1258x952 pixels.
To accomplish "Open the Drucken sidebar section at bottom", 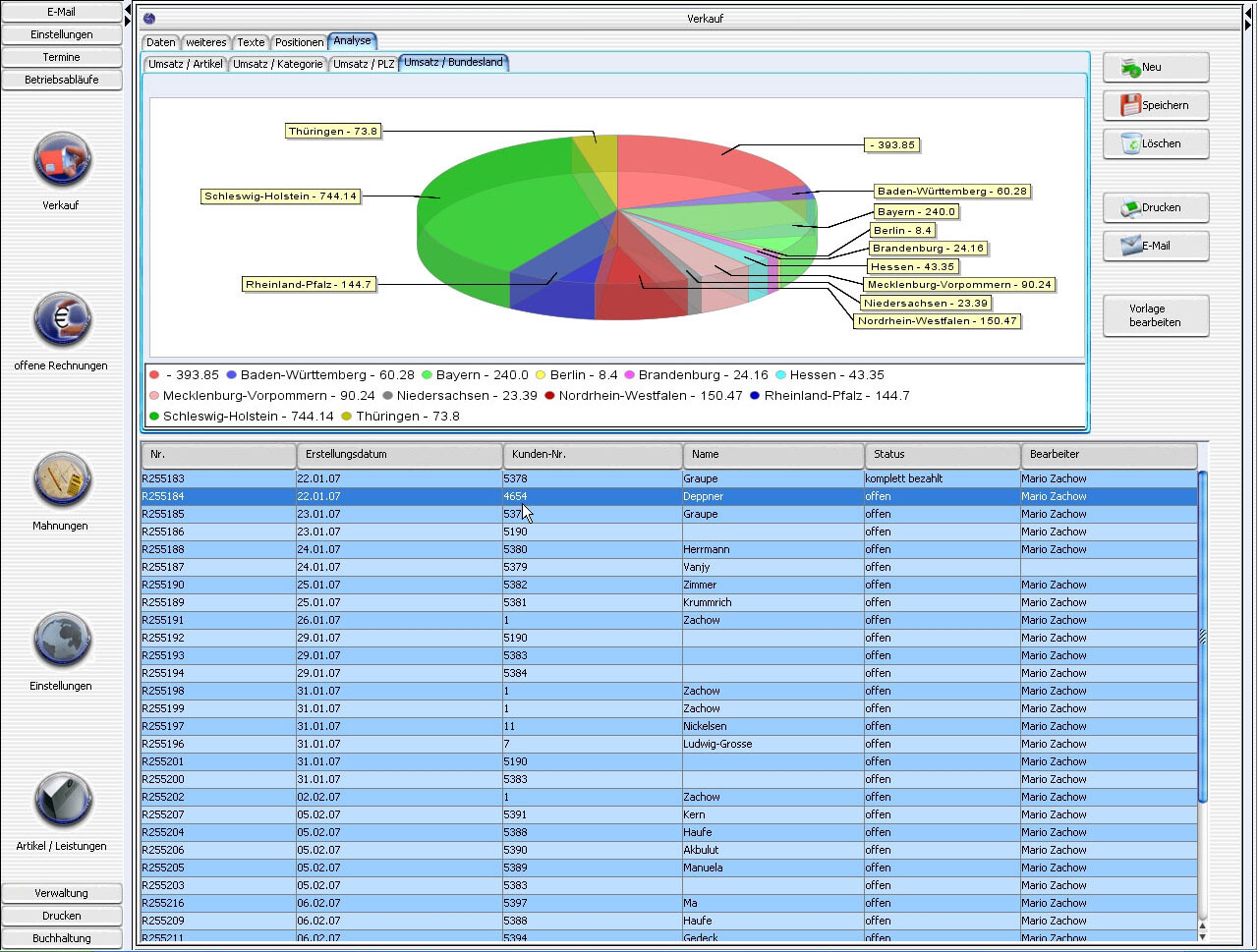I will point(62,916).
